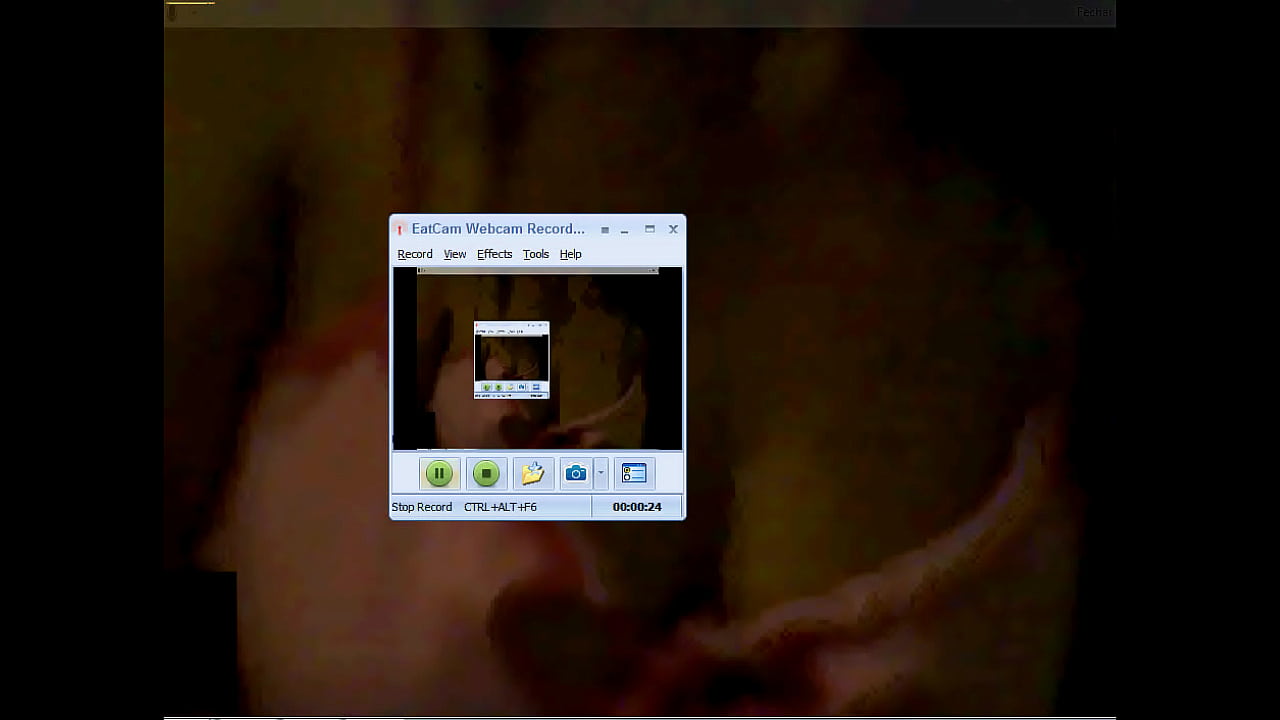Click the compact mode button beside minimize
This screenshot has height=720, width=1280.
(605, 229)
